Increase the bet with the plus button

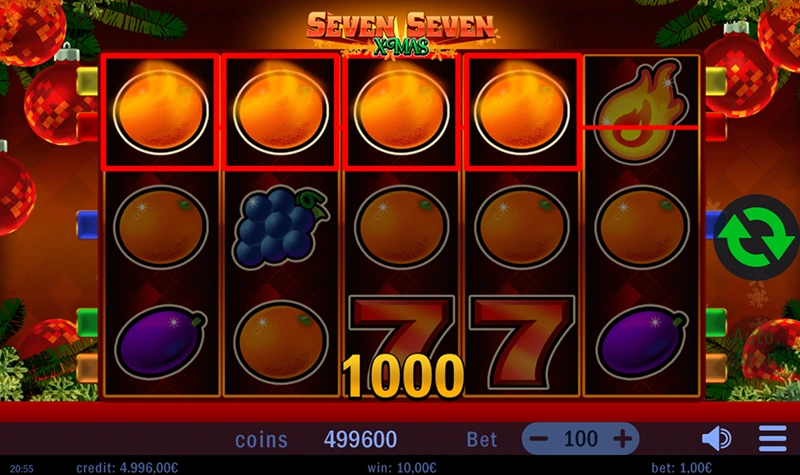[x=622, y=439]
